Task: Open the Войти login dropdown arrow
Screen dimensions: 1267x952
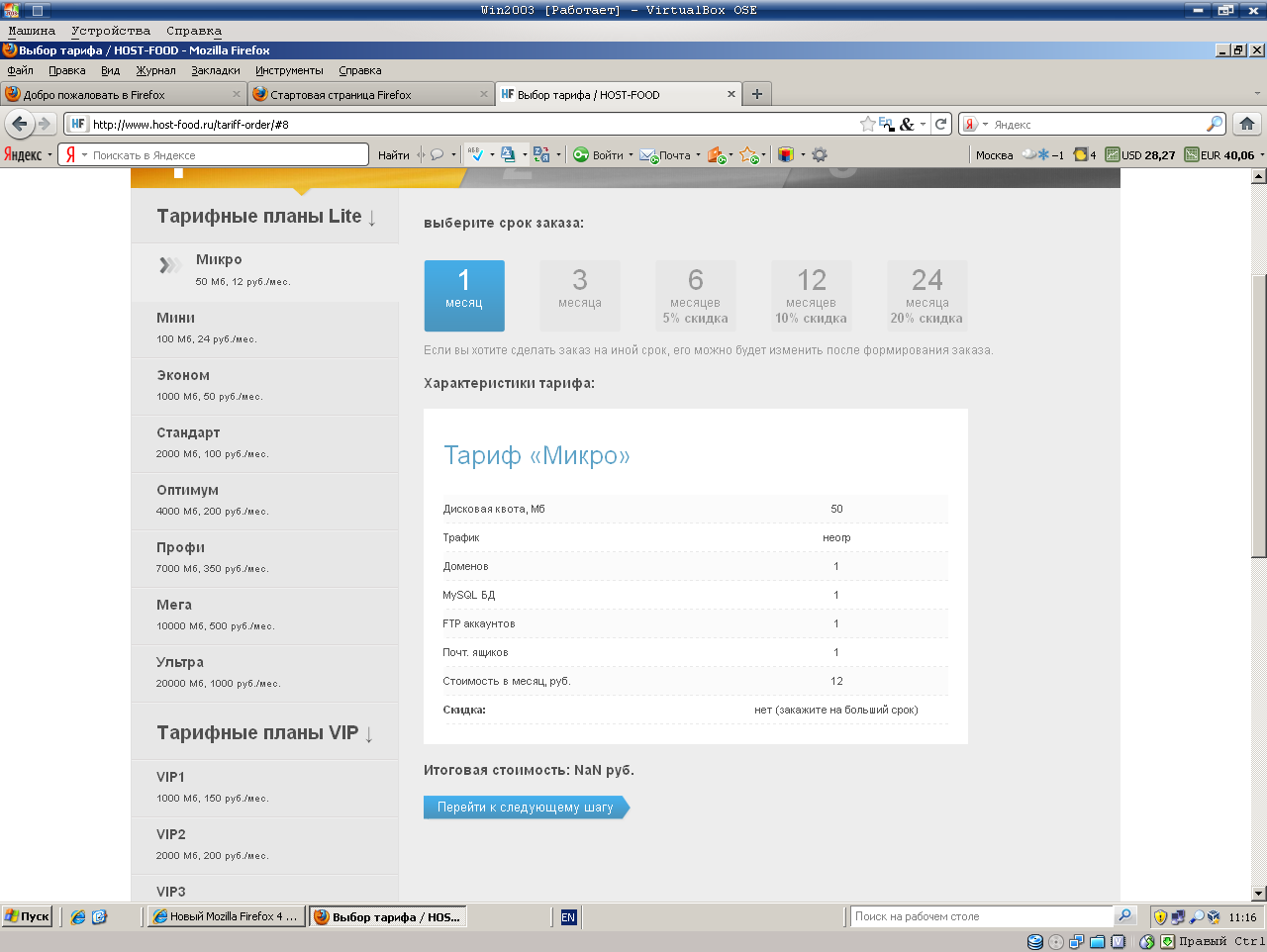Action: pyautogui.click(x=632, y=155)
